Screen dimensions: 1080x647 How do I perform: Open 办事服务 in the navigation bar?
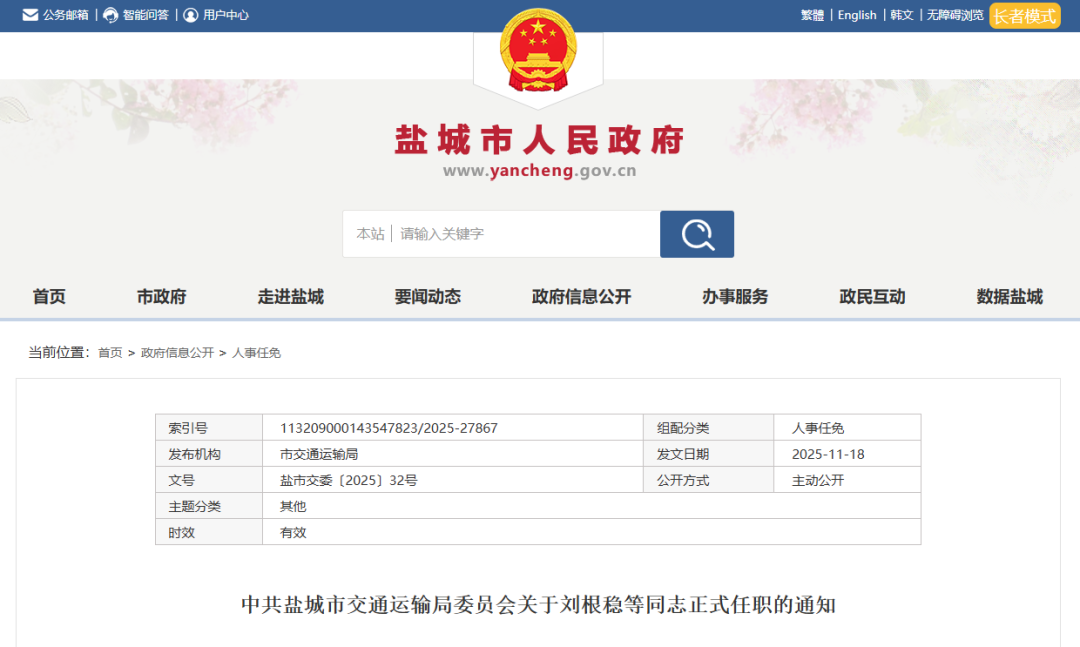tap(735, 297)
